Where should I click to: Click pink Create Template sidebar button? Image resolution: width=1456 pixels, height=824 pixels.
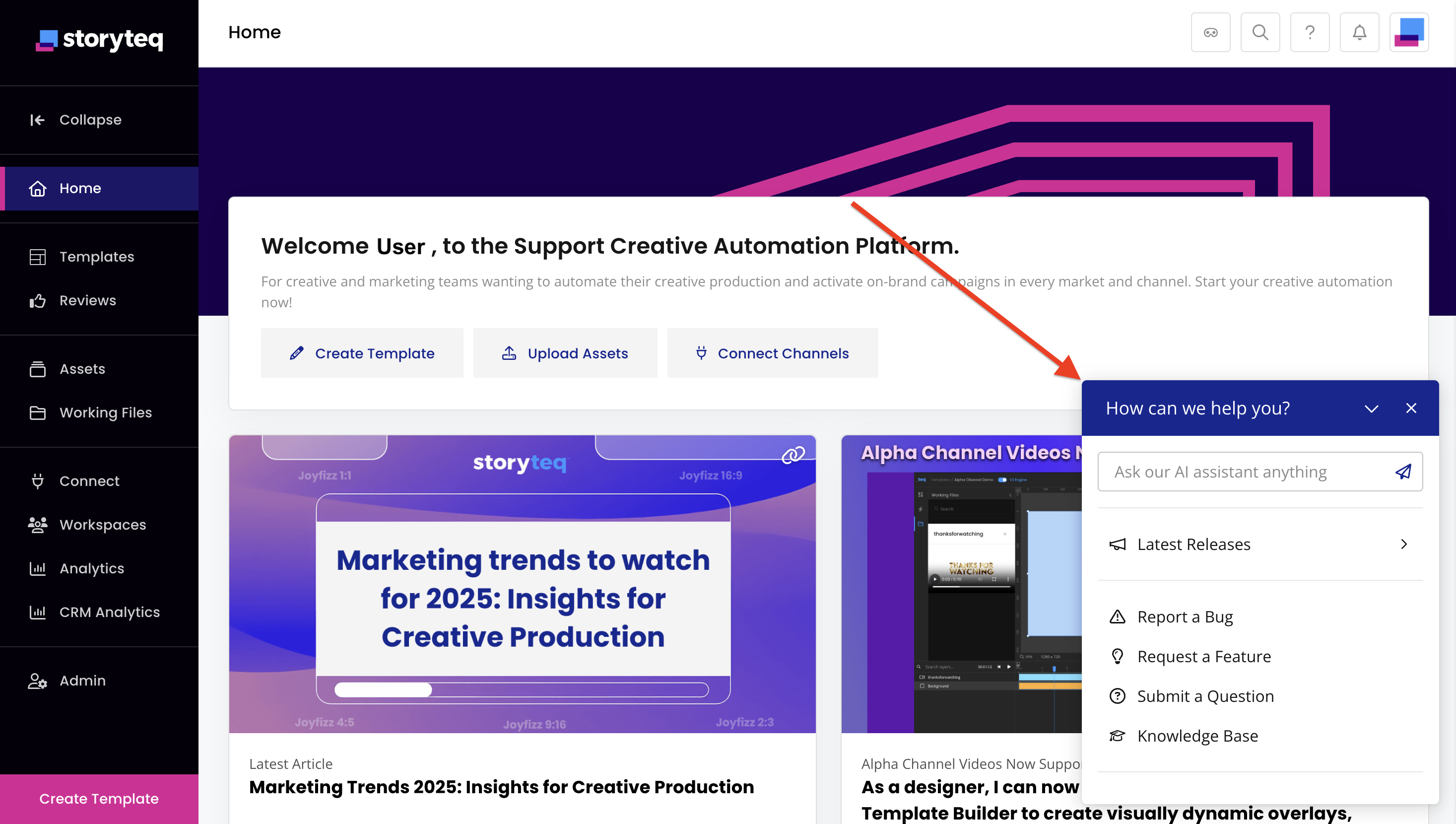(99, 799)
